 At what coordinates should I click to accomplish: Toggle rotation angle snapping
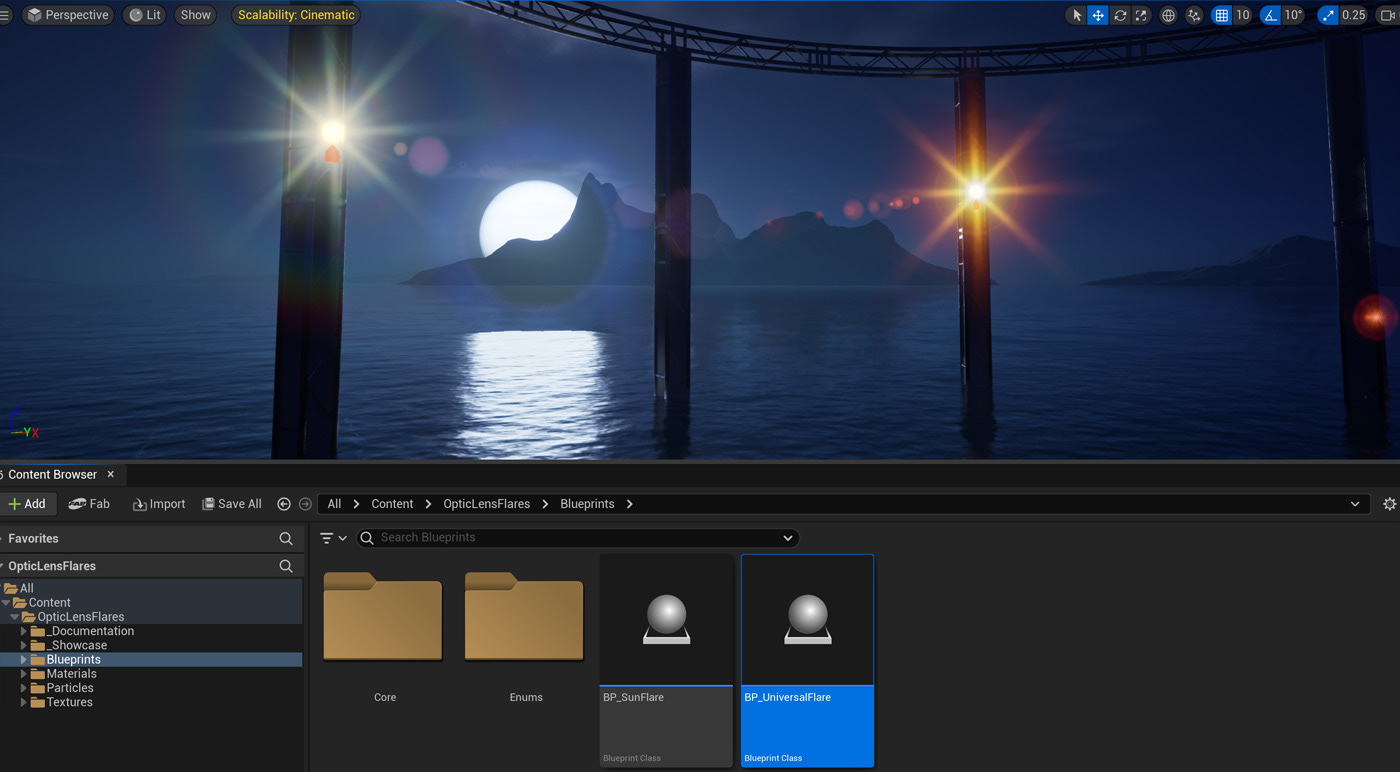tap(1271, 15)
